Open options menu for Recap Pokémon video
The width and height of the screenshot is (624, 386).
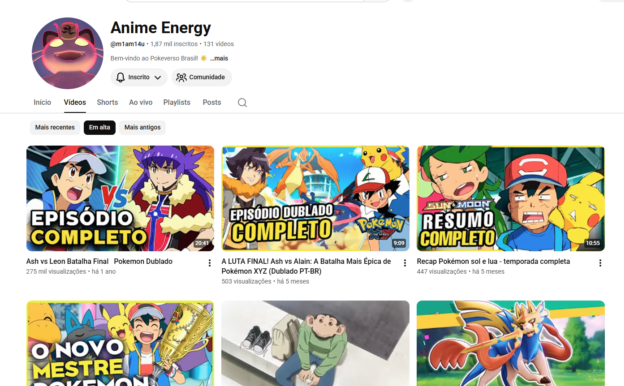[x=600, y=263]
